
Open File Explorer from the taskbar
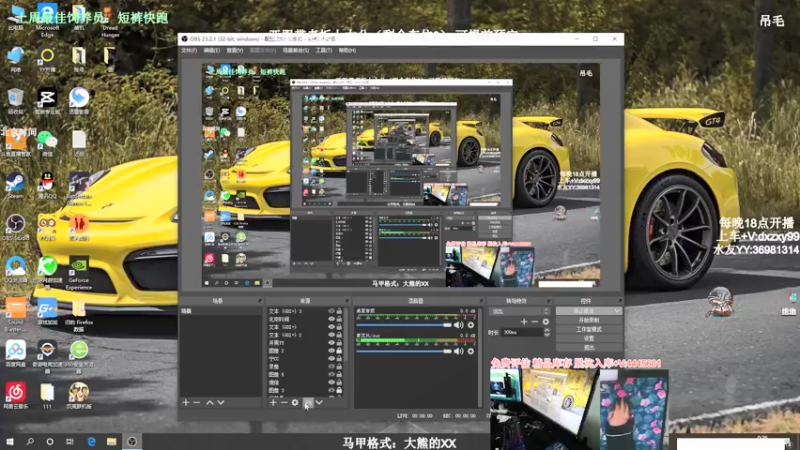click(111, 441)
